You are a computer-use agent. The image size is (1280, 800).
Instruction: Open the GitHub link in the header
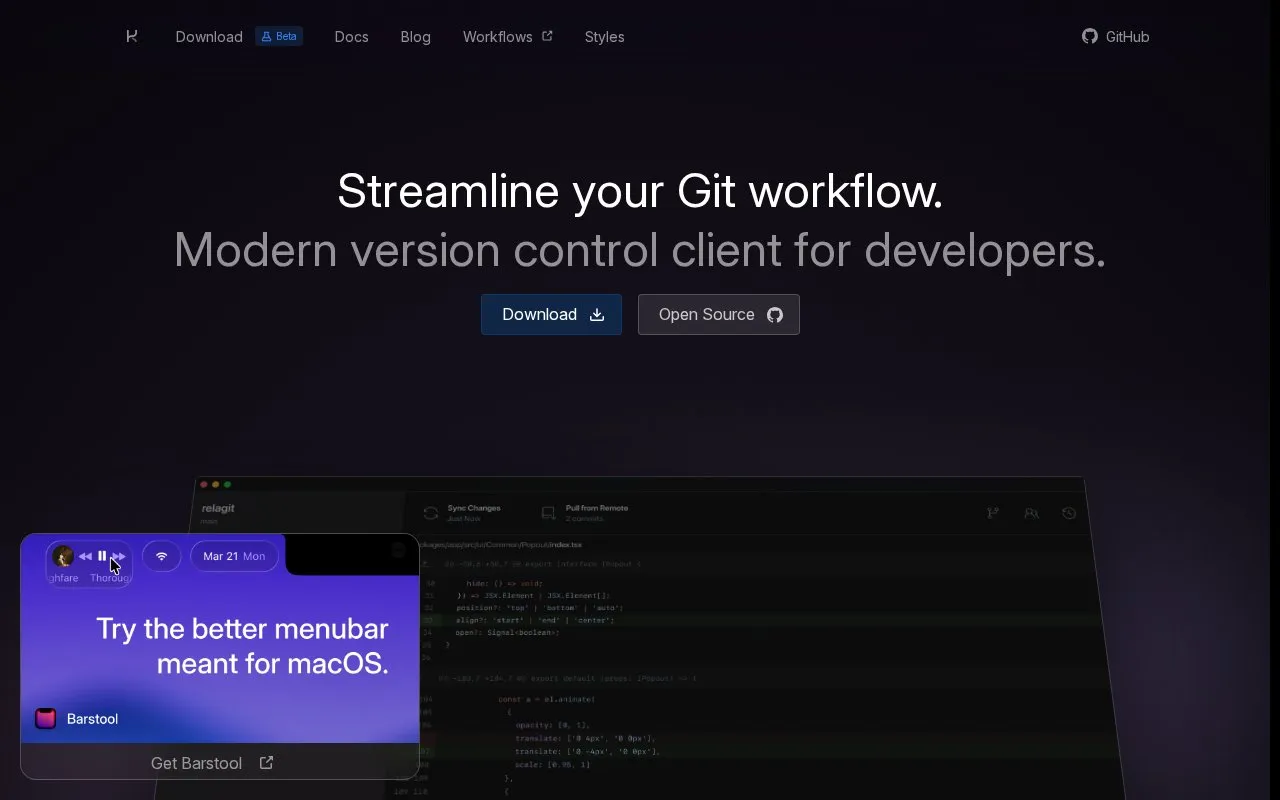pos(1116,37)
